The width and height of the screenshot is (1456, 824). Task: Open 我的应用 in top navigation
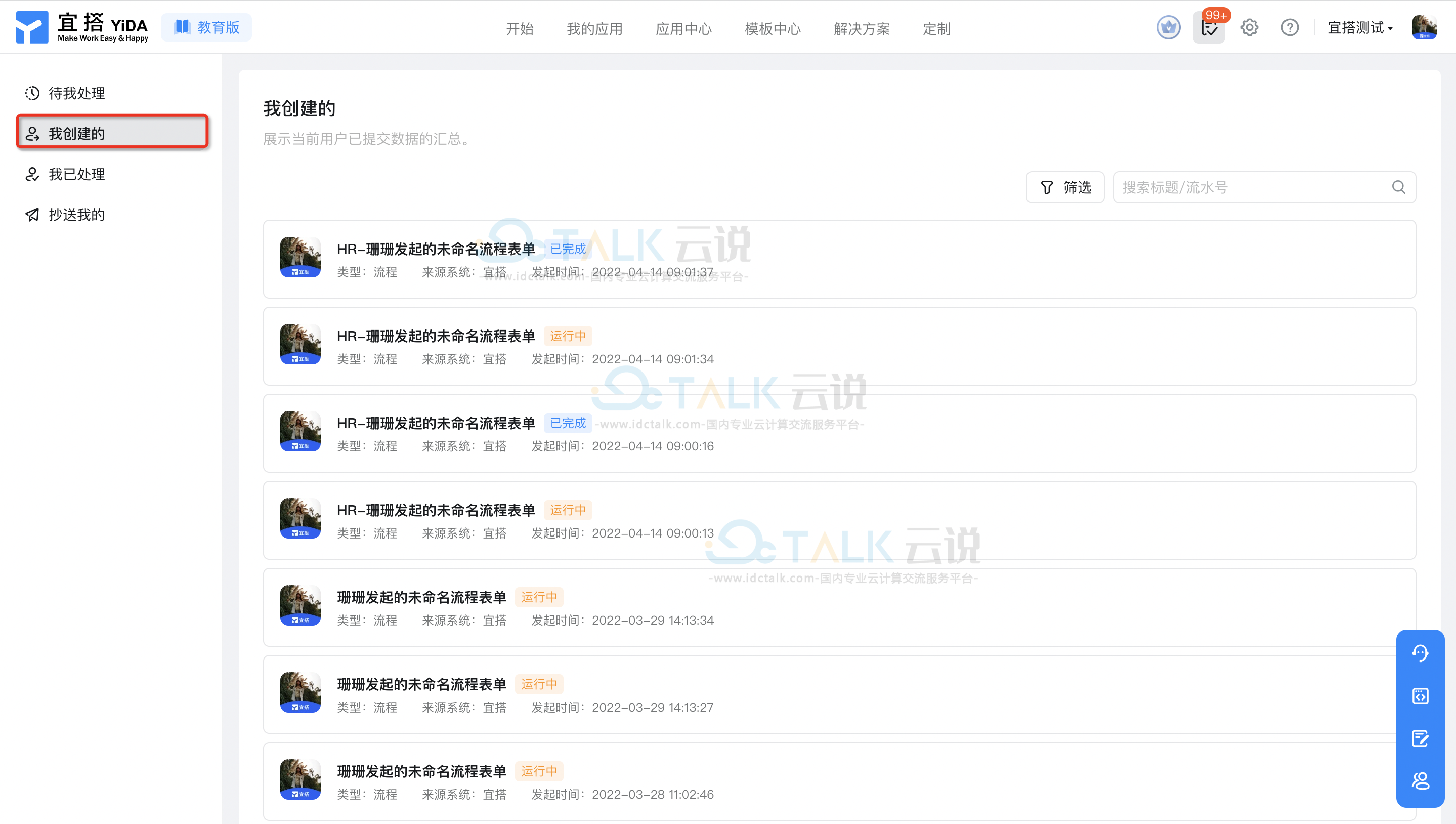pos(594,29)
